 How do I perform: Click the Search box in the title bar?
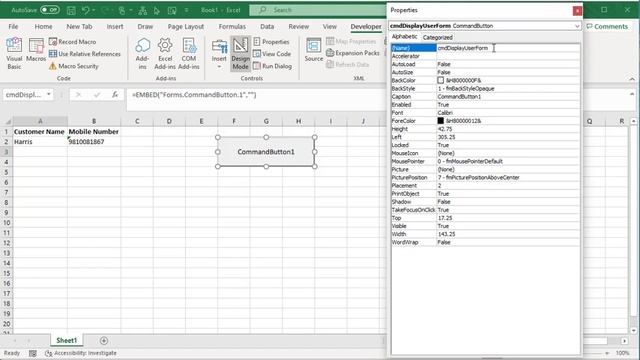point(318,10)
